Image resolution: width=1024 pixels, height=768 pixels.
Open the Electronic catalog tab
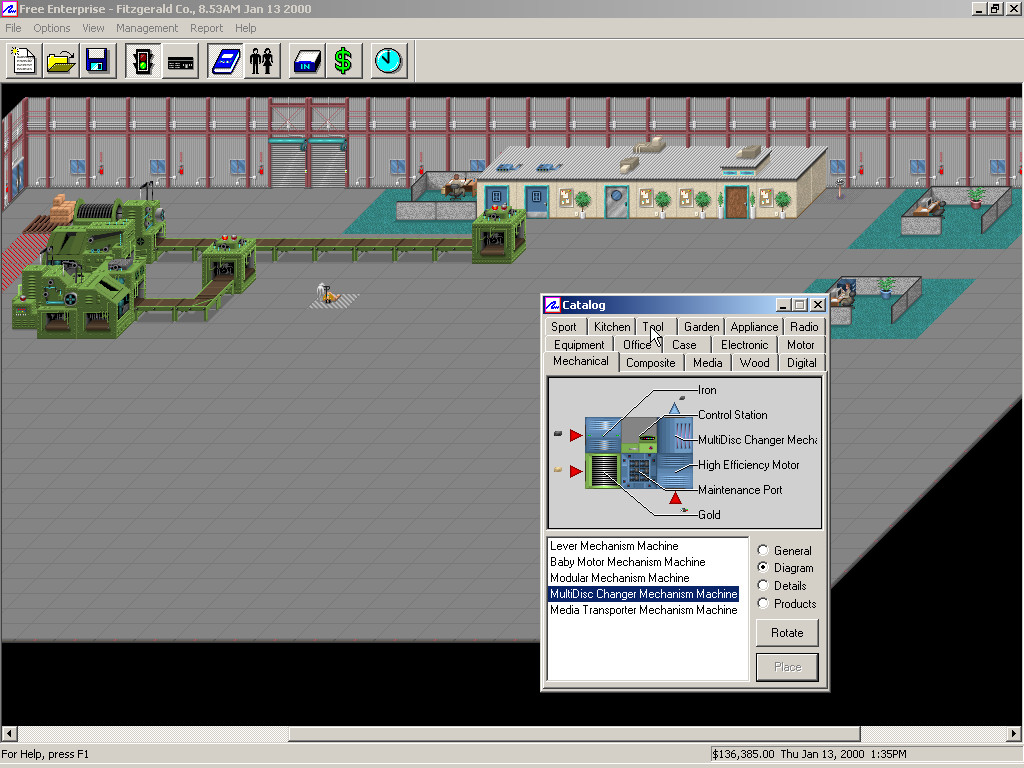pos(744,345)
